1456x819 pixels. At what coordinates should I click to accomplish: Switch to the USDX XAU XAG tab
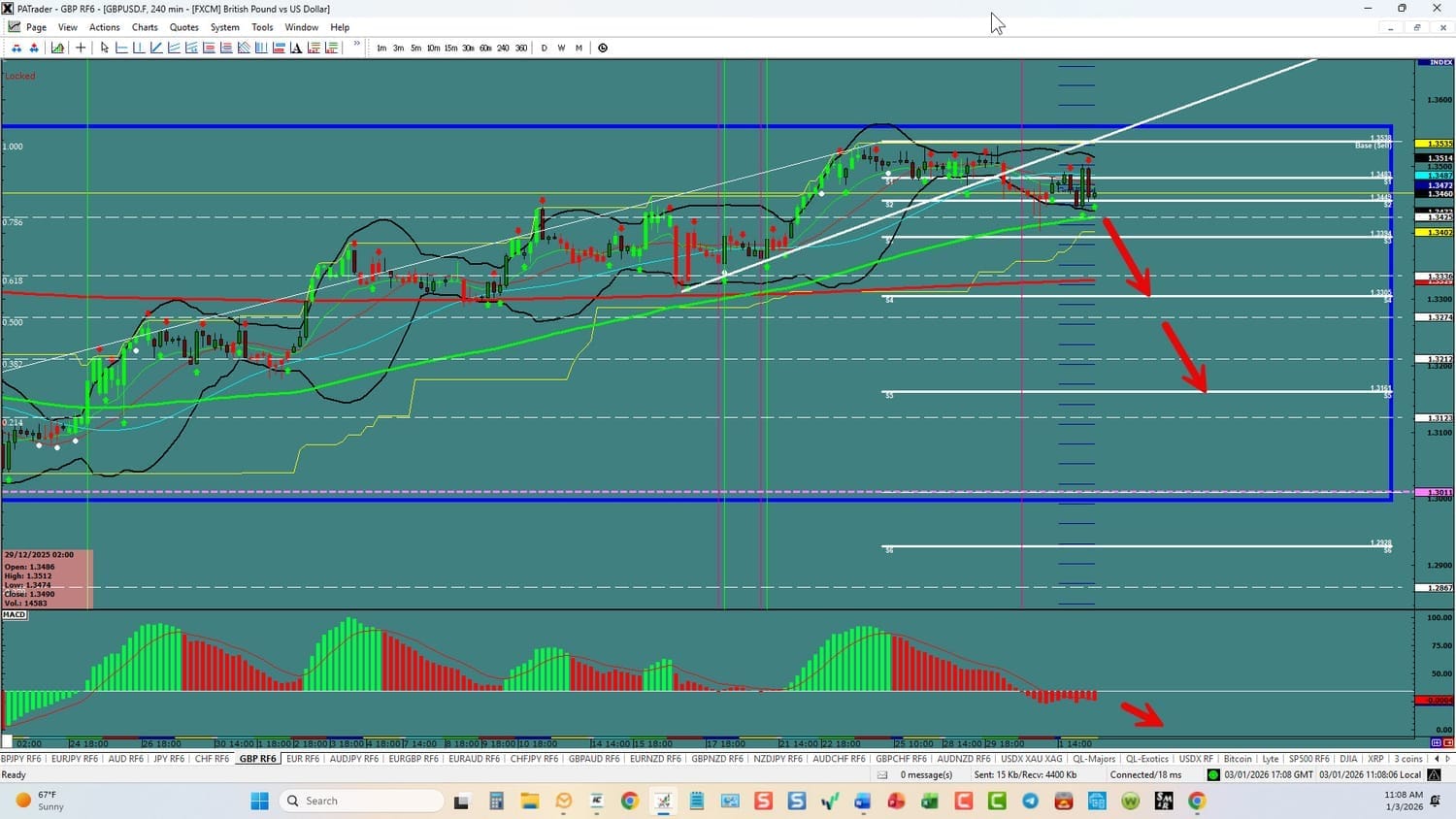point(1032,759)
